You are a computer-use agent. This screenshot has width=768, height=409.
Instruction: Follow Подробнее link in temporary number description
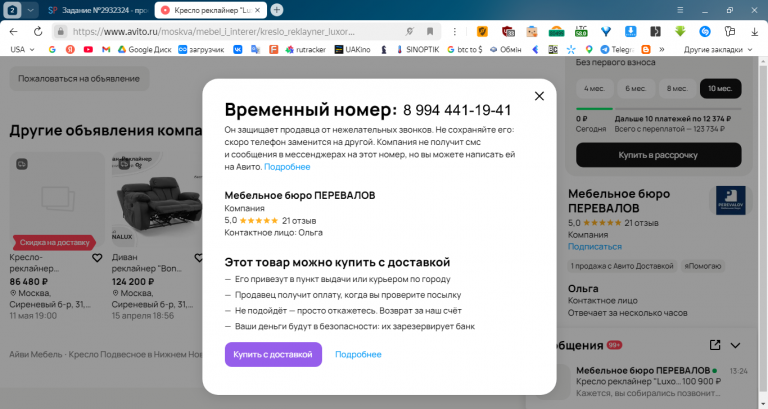pos(287,167)
